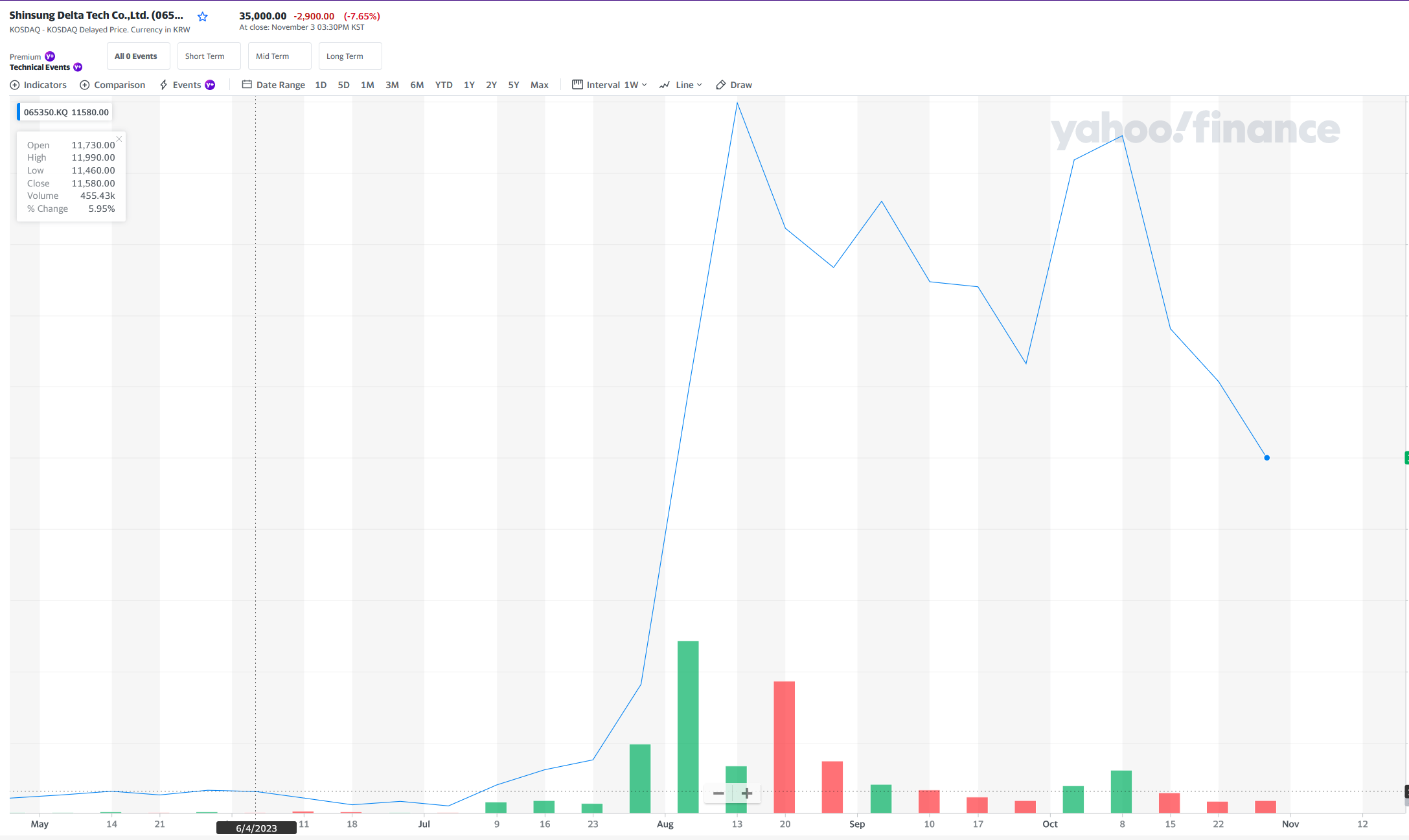Screen dimensions: 1409x840
Task: Click the tallest green August volume bar
Action: (x=688, y=727)
